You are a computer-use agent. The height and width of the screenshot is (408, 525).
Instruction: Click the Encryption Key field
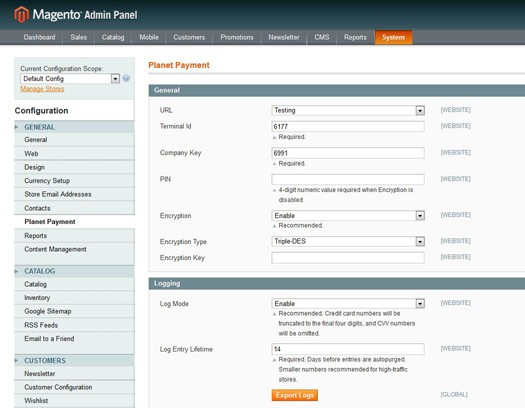(x=348, y=258)
